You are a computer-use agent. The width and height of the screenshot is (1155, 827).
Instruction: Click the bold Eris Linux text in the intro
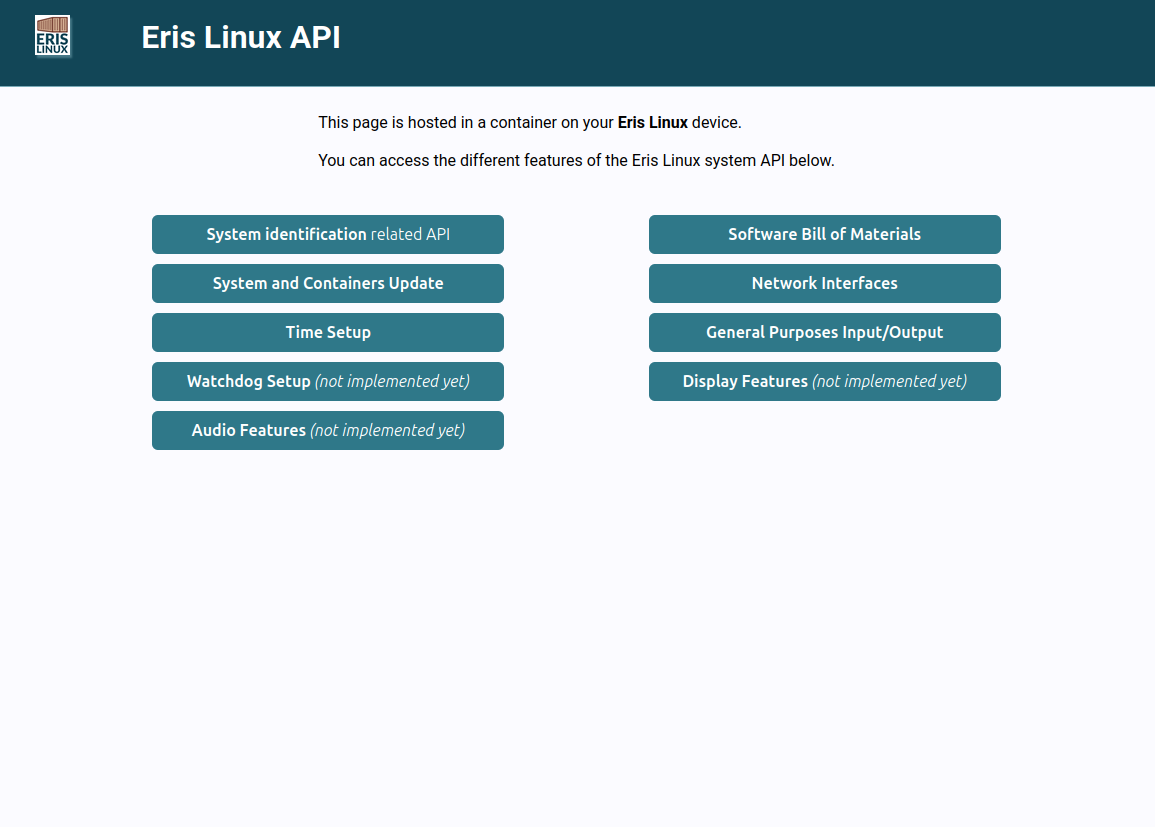coord(653,122)
